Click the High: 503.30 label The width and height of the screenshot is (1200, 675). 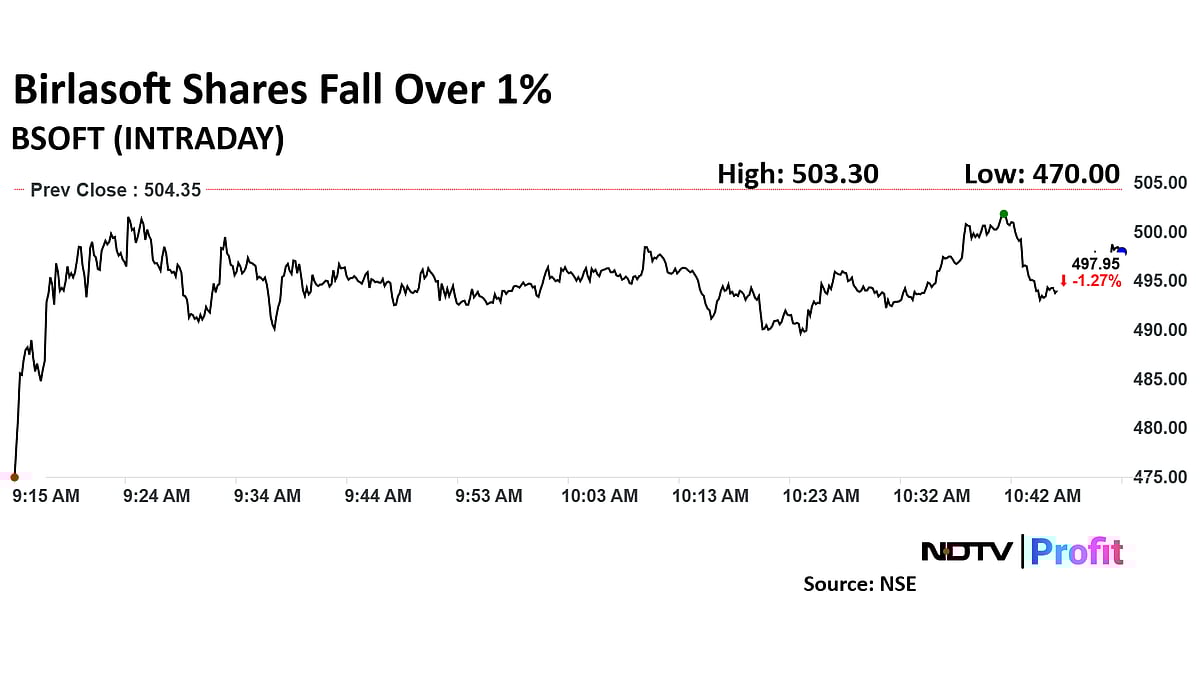[798, 174]
